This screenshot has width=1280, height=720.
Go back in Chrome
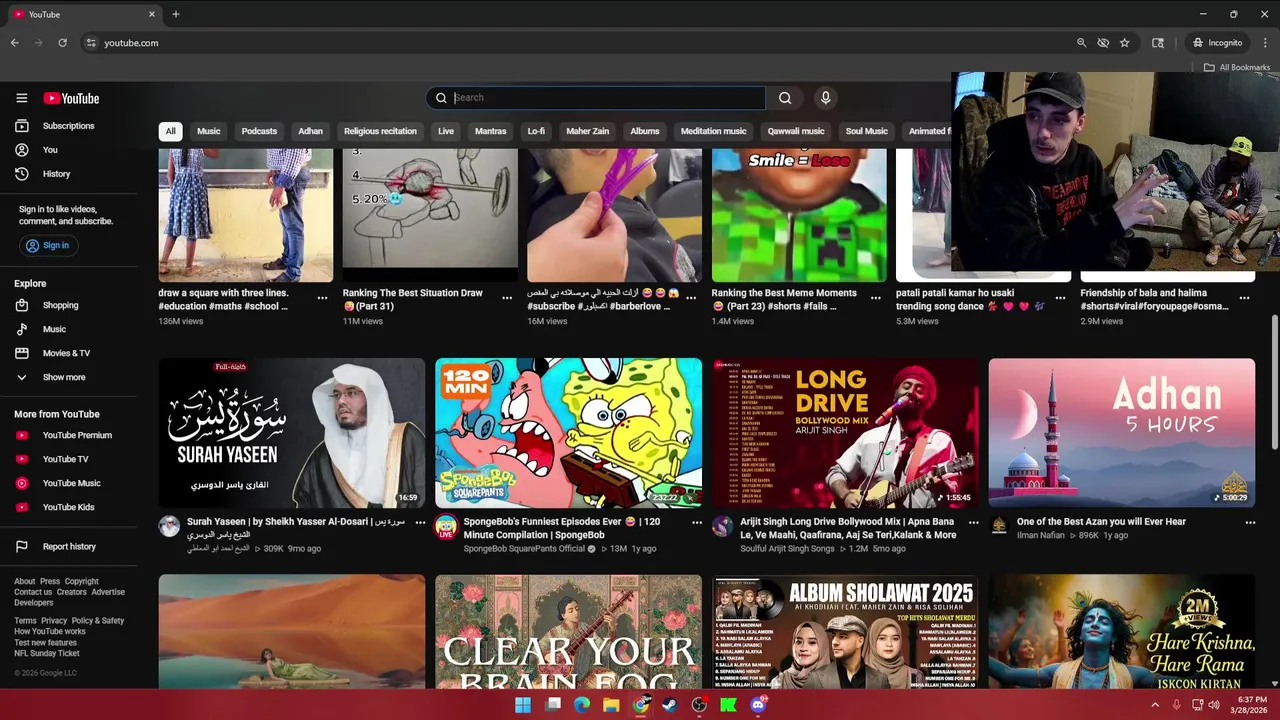point(14,43)
